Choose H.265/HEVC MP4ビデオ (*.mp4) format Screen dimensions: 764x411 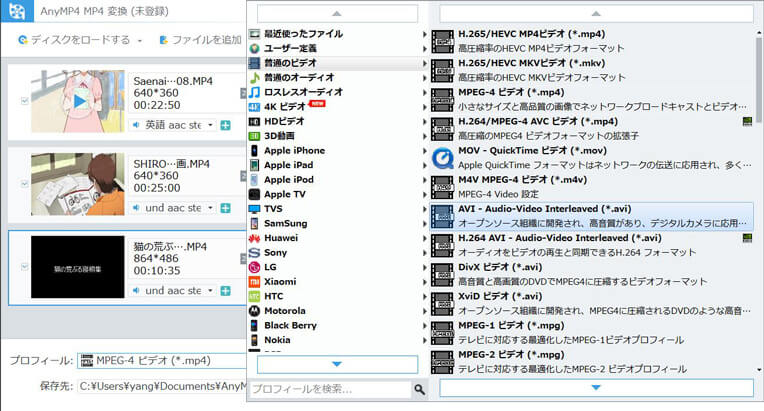(592, 41)
